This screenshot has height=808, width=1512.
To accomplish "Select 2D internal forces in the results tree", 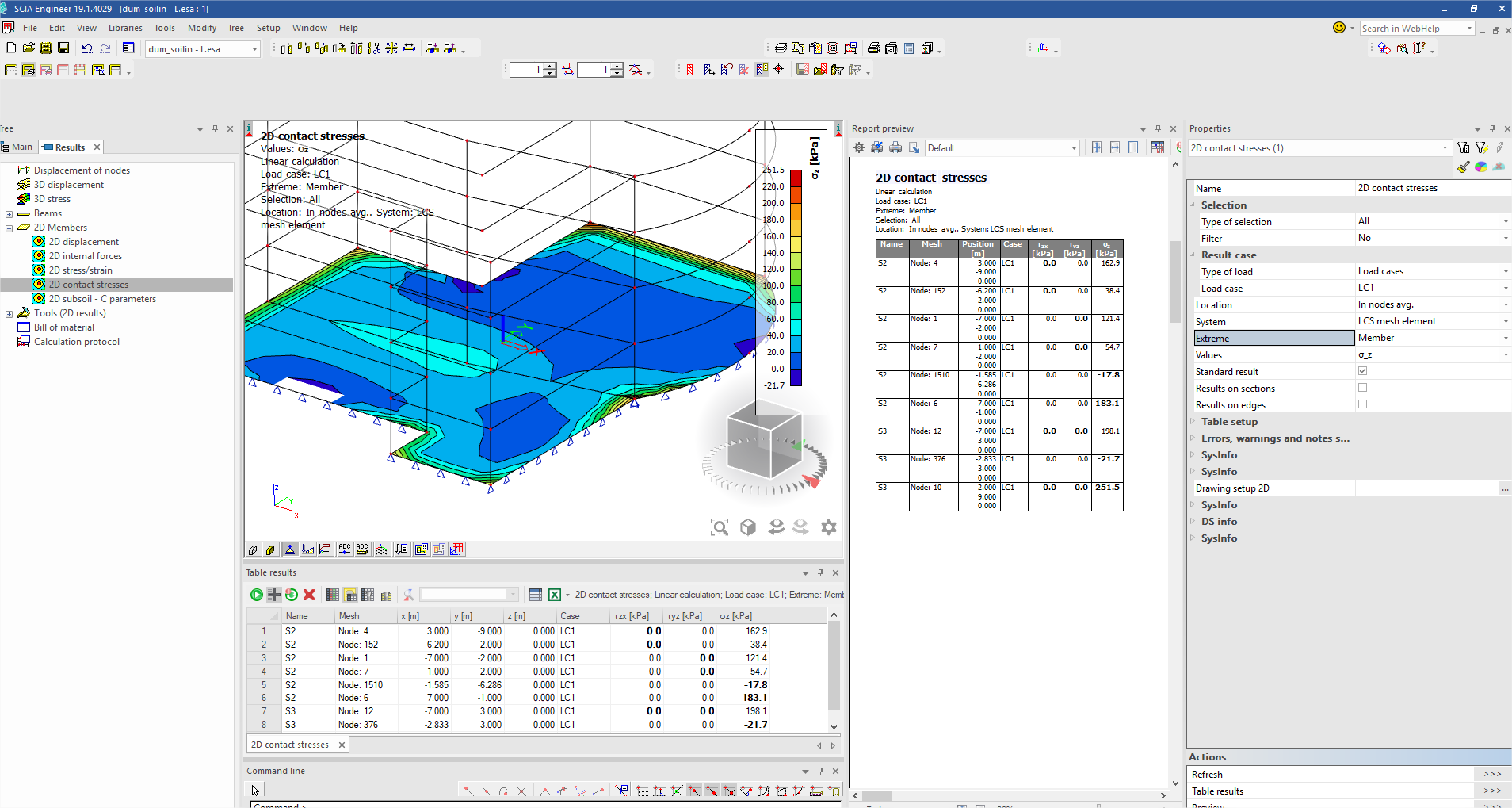I will click(85, 256).
